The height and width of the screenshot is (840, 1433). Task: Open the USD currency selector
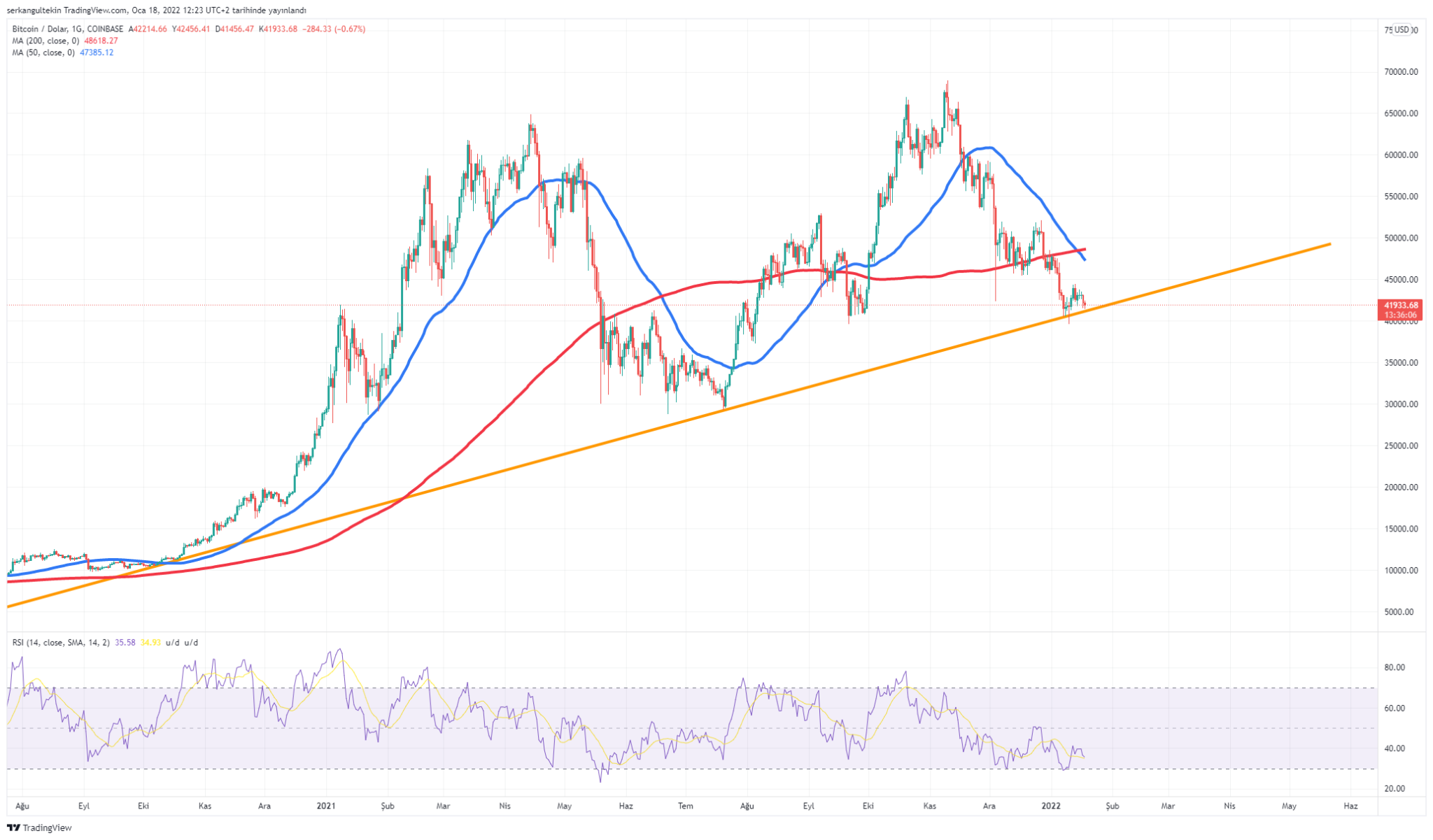pos(1401,29)
